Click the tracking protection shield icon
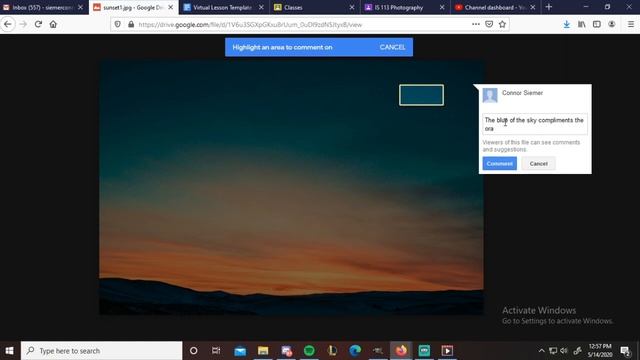The height and width of the screenshot is (360, 640). pyautogui.click(x=118, y=24)
